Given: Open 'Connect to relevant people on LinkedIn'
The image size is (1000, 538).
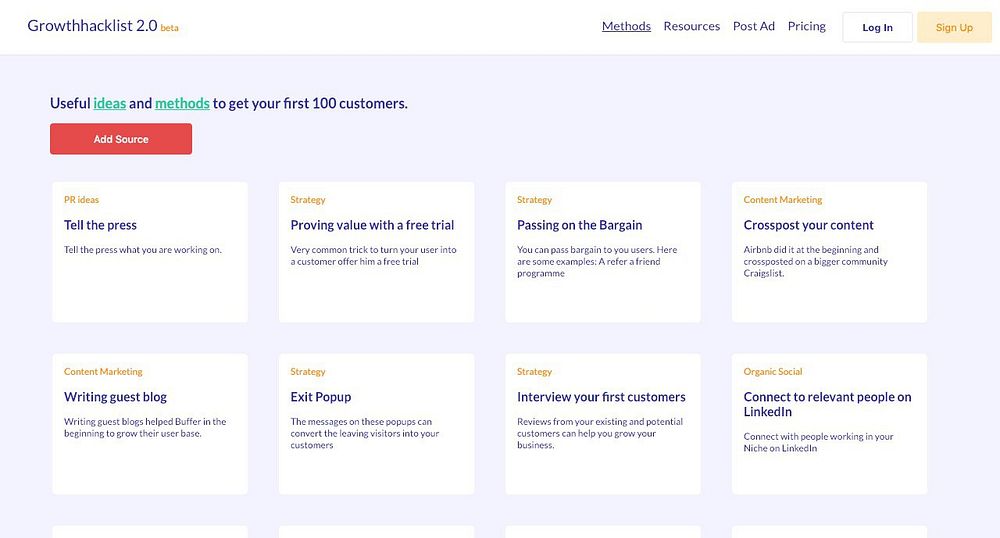Looking at the screenshot, I should click(x=827, y=404).
